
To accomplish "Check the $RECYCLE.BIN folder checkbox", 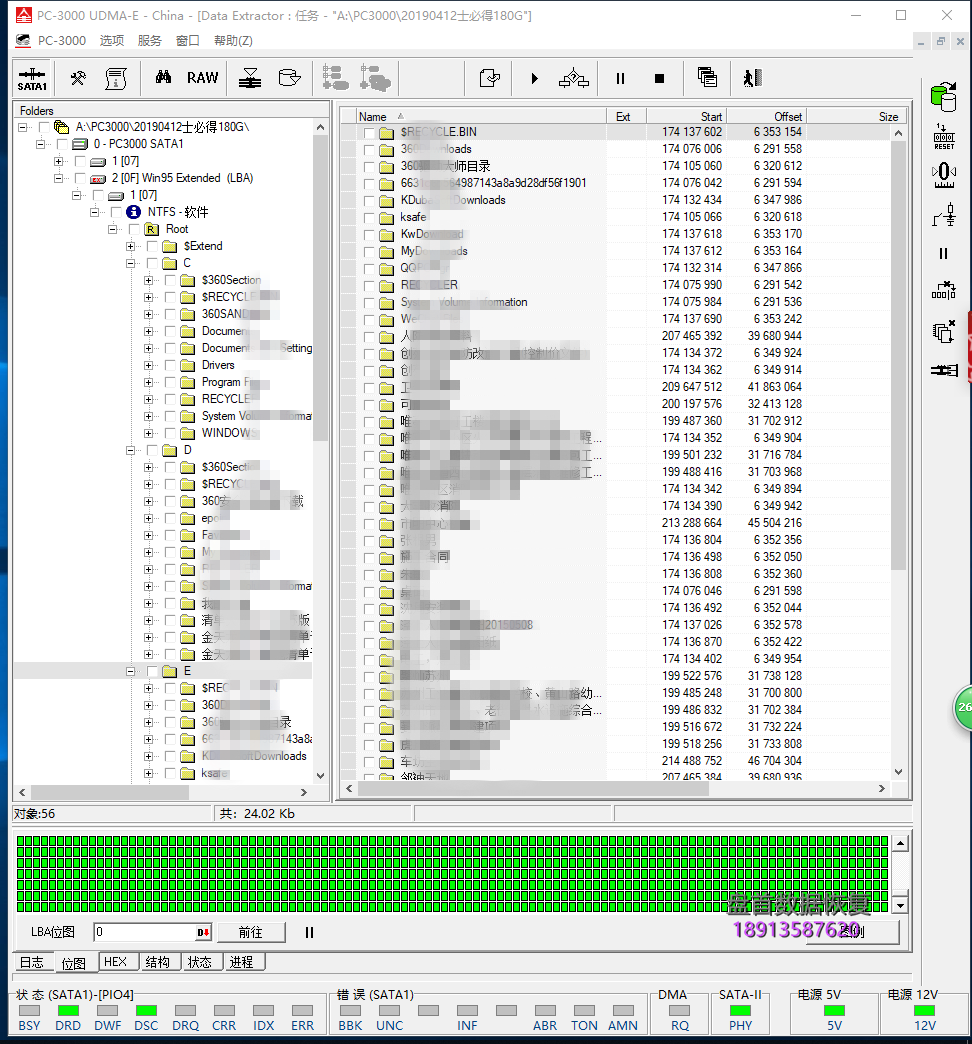I will click(x=369, y=132).
